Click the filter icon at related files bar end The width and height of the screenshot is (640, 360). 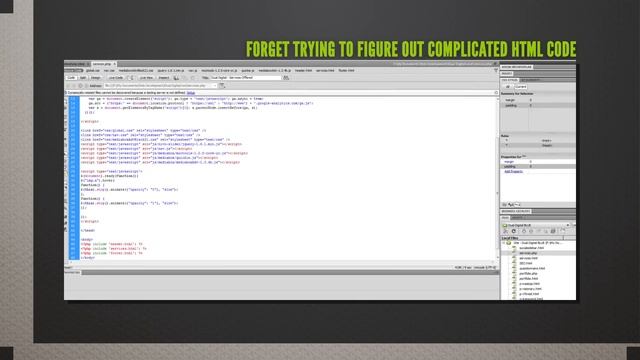[x=496, y=71]
